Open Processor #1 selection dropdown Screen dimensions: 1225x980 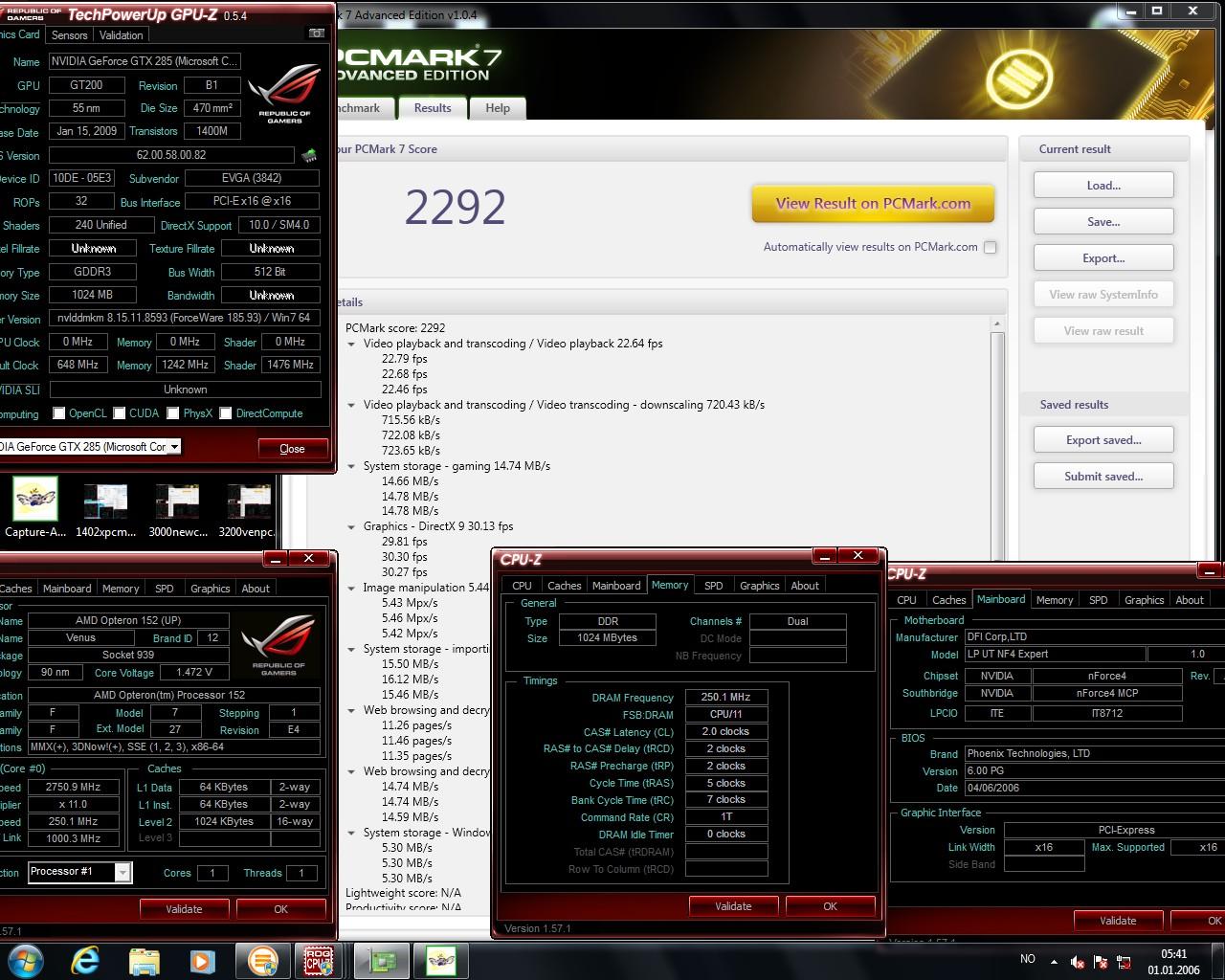click(122, 872)
